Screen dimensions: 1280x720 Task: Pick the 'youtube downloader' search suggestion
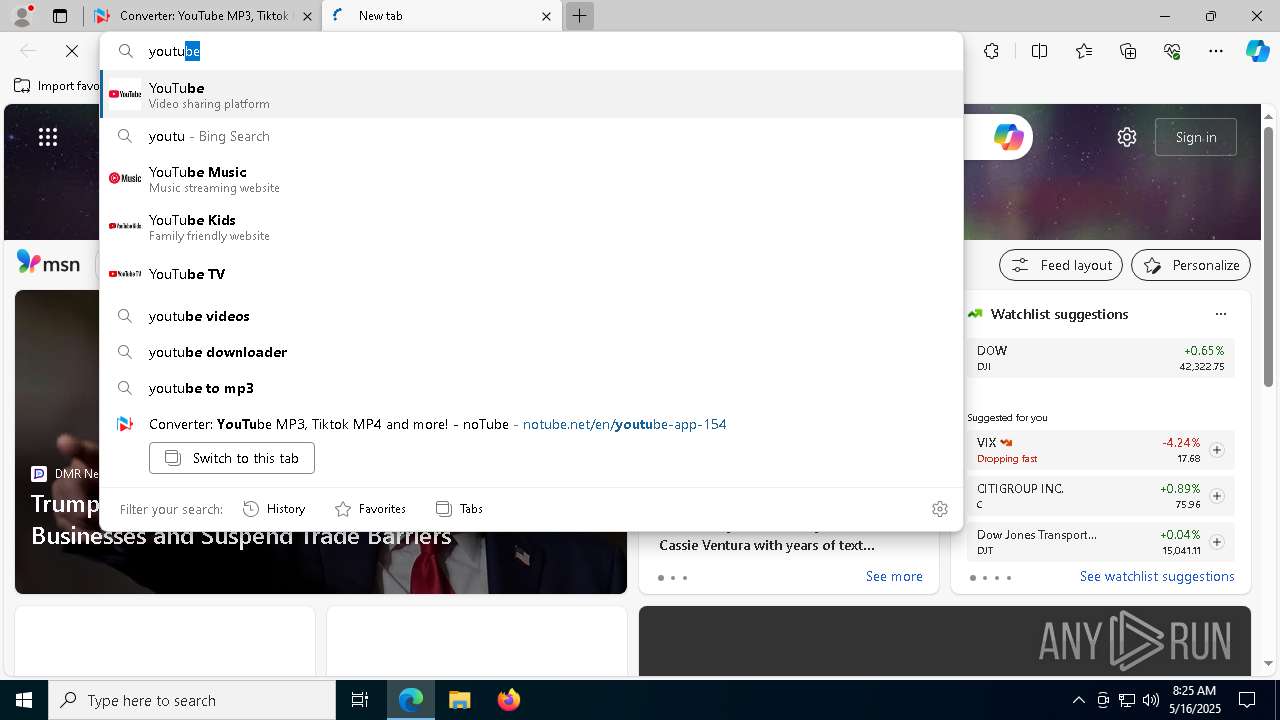(532, 352)
